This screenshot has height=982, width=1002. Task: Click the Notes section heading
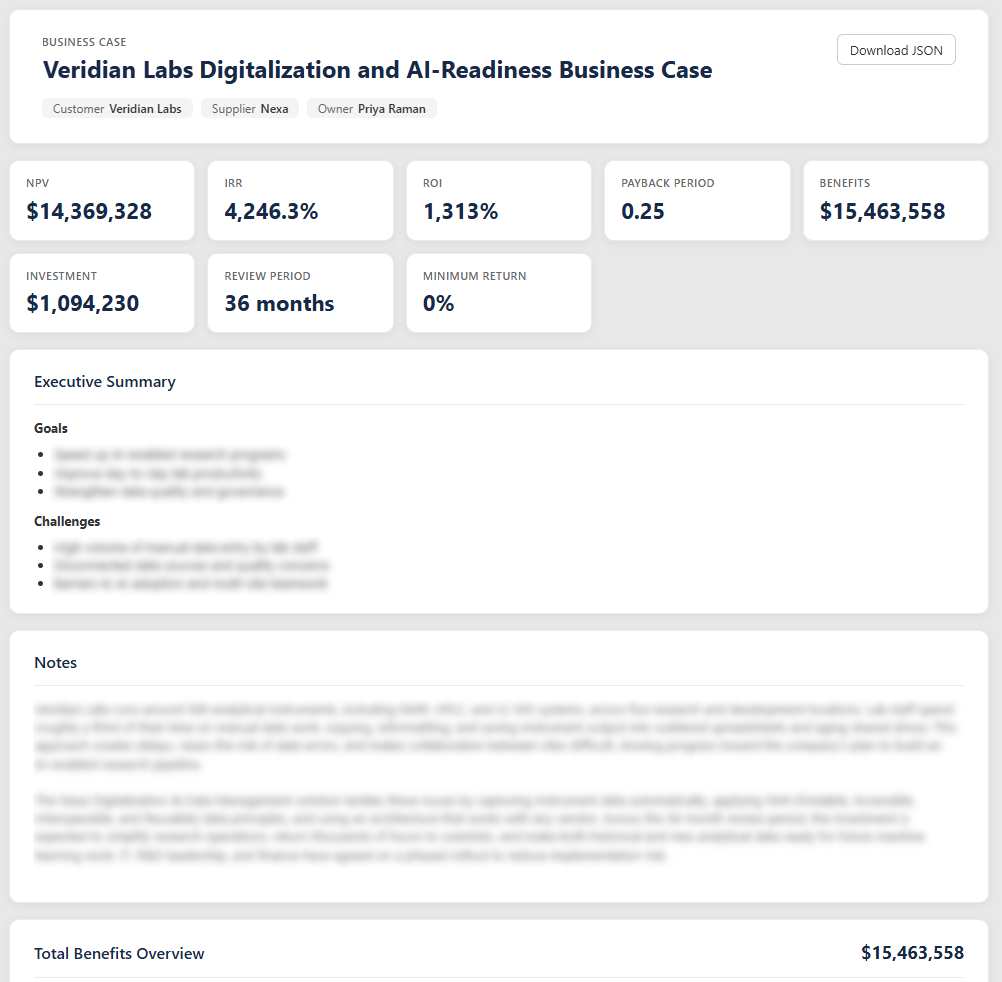(56, 663)
